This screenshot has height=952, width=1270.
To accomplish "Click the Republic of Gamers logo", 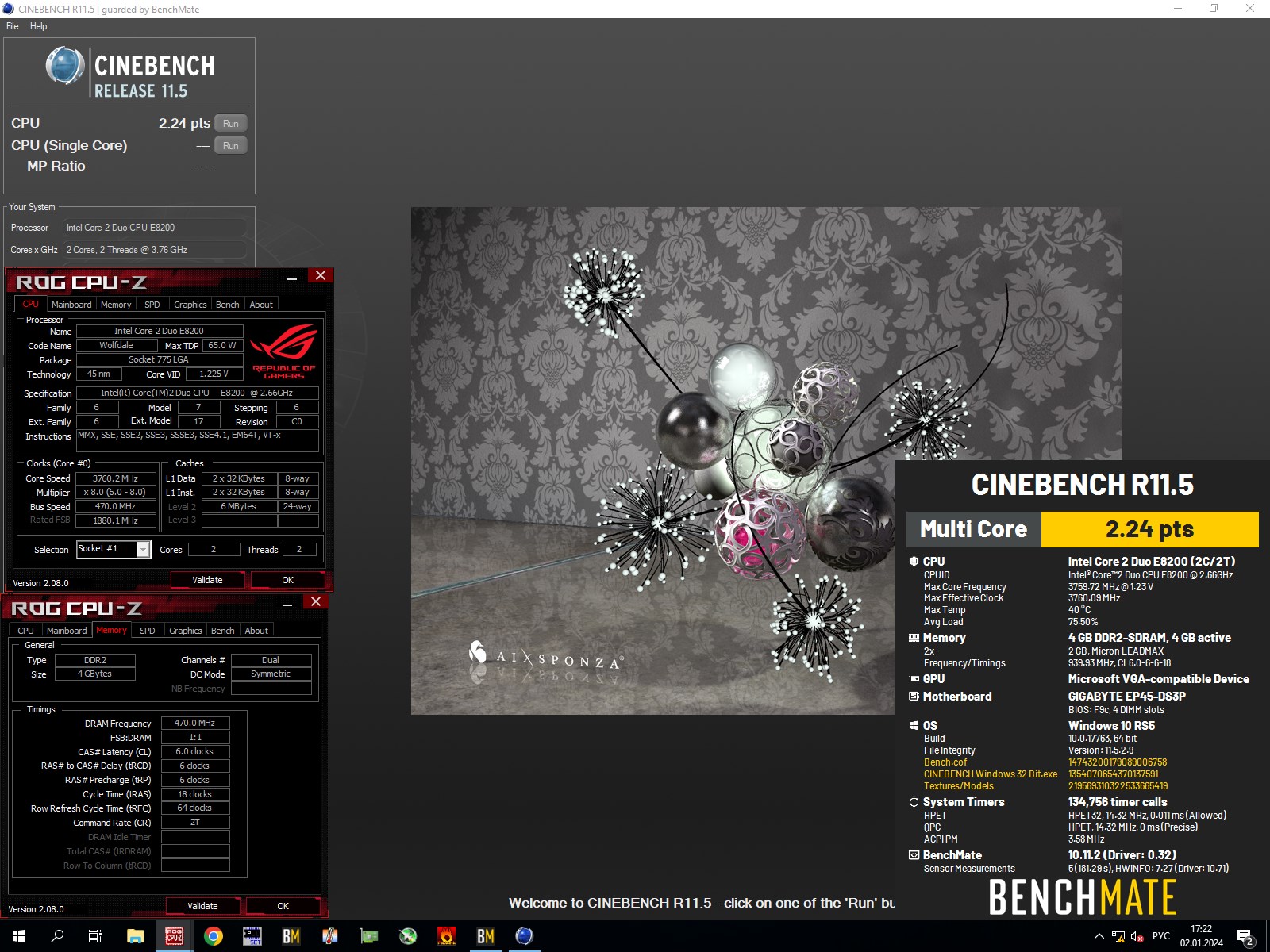I will click(283, 351).
